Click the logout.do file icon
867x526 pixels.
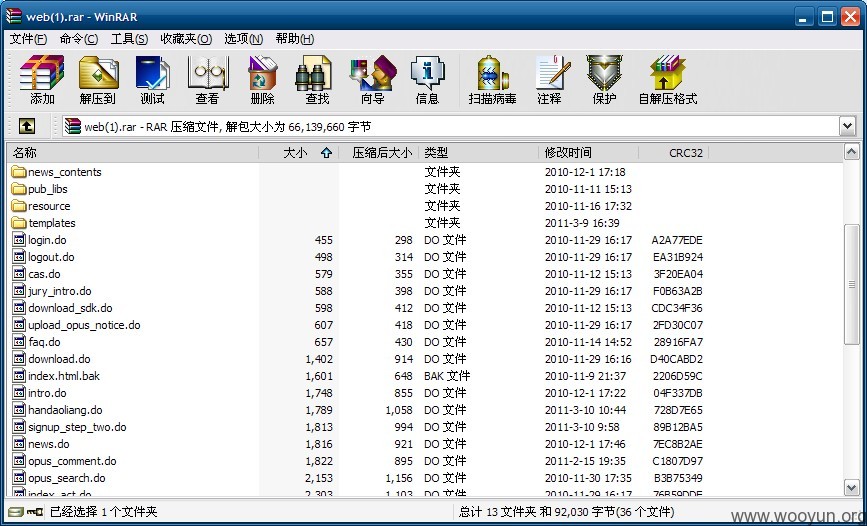19,257
